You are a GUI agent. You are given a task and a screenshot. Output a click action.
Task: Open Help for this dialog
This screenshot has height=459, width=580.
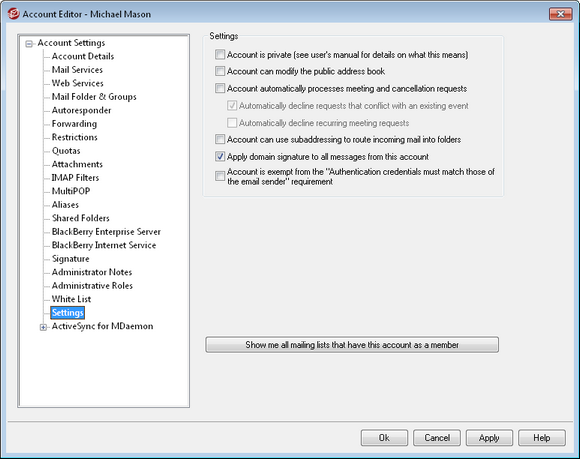542,438
